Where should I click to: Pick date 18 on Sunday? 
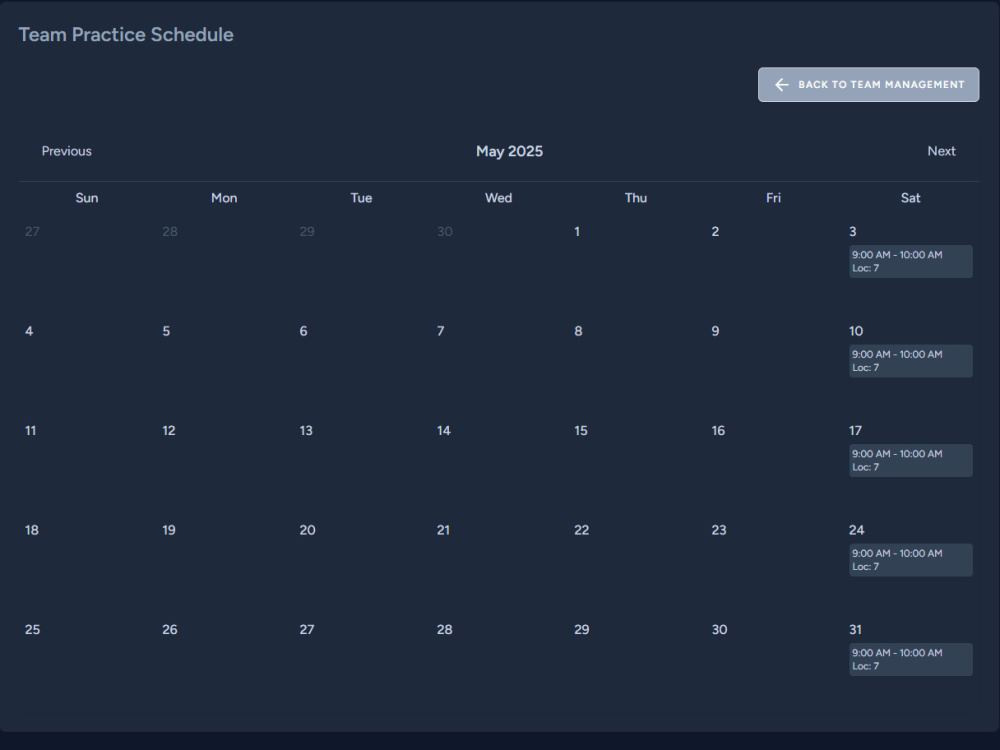click(32, 530)
